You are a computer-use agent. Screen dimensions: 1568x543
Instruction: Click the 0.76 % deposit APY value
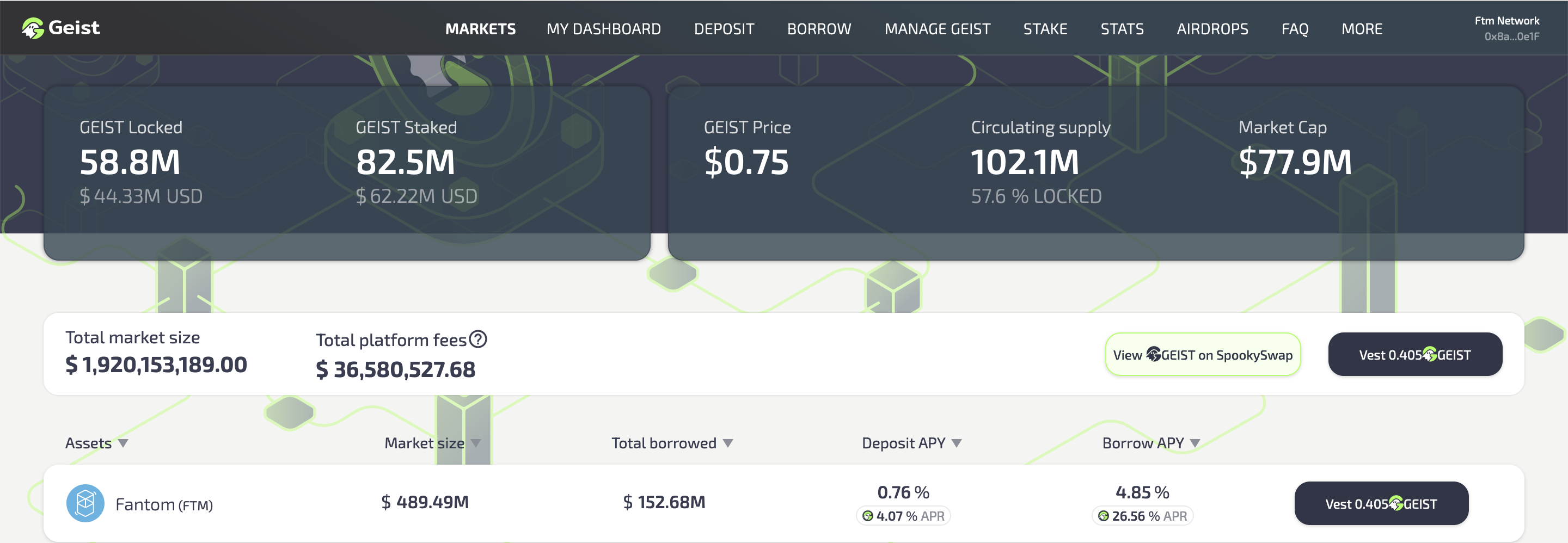pyautogui.click(x=903, y=492)
